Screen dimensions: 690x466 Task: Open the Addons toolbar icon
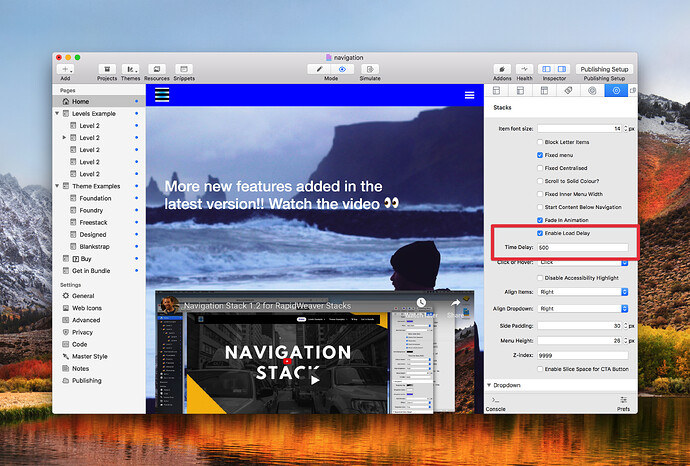point(502,69)
